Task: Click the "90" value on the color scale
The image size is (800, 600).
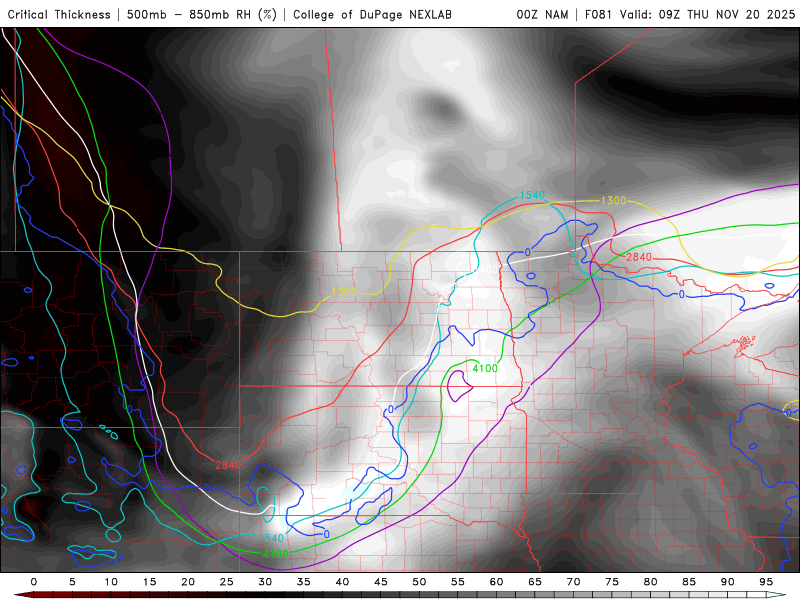Action: coord(728,582)
